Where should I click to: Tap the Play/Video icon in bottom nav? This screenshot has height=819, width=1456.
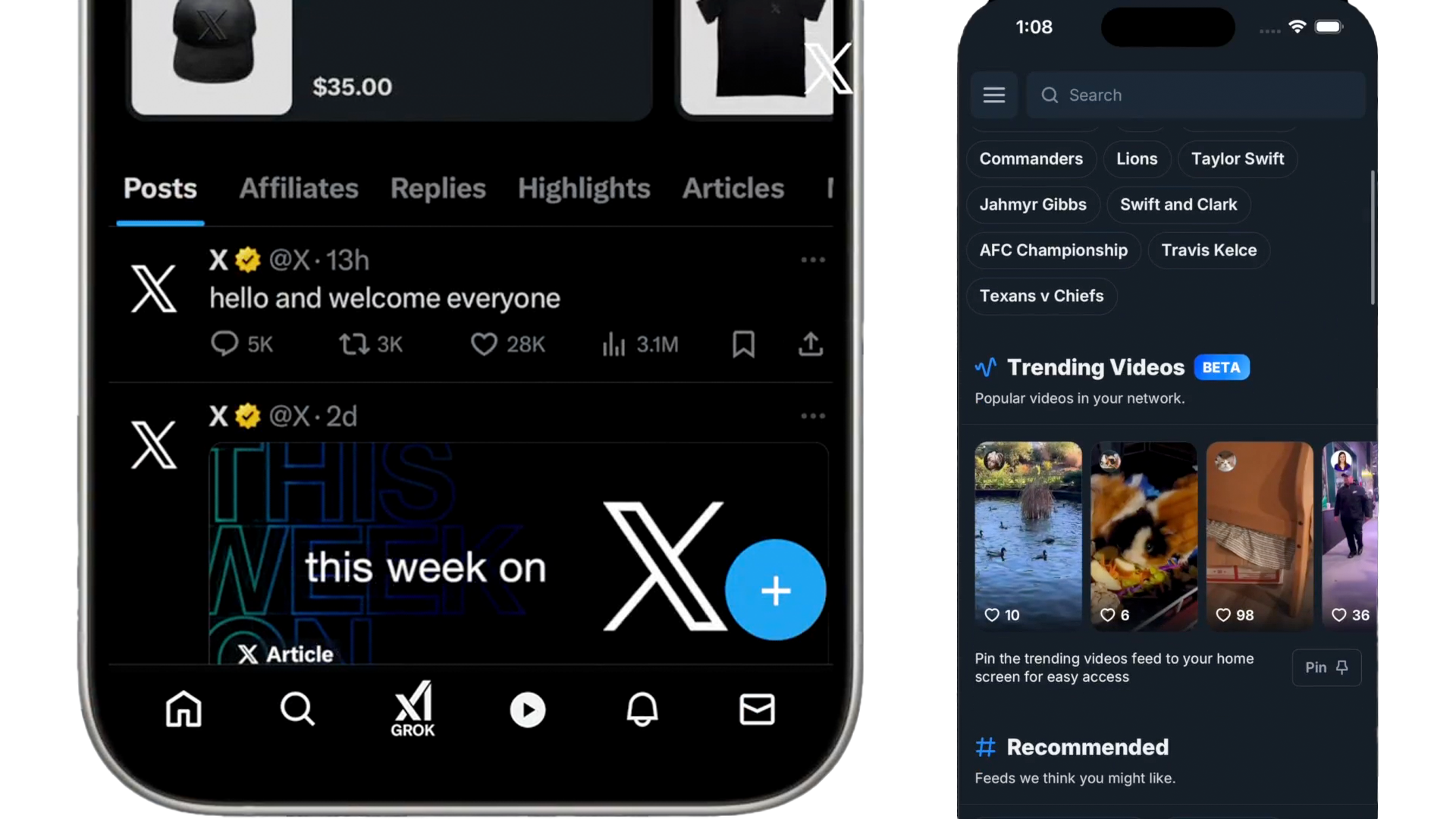527,709
